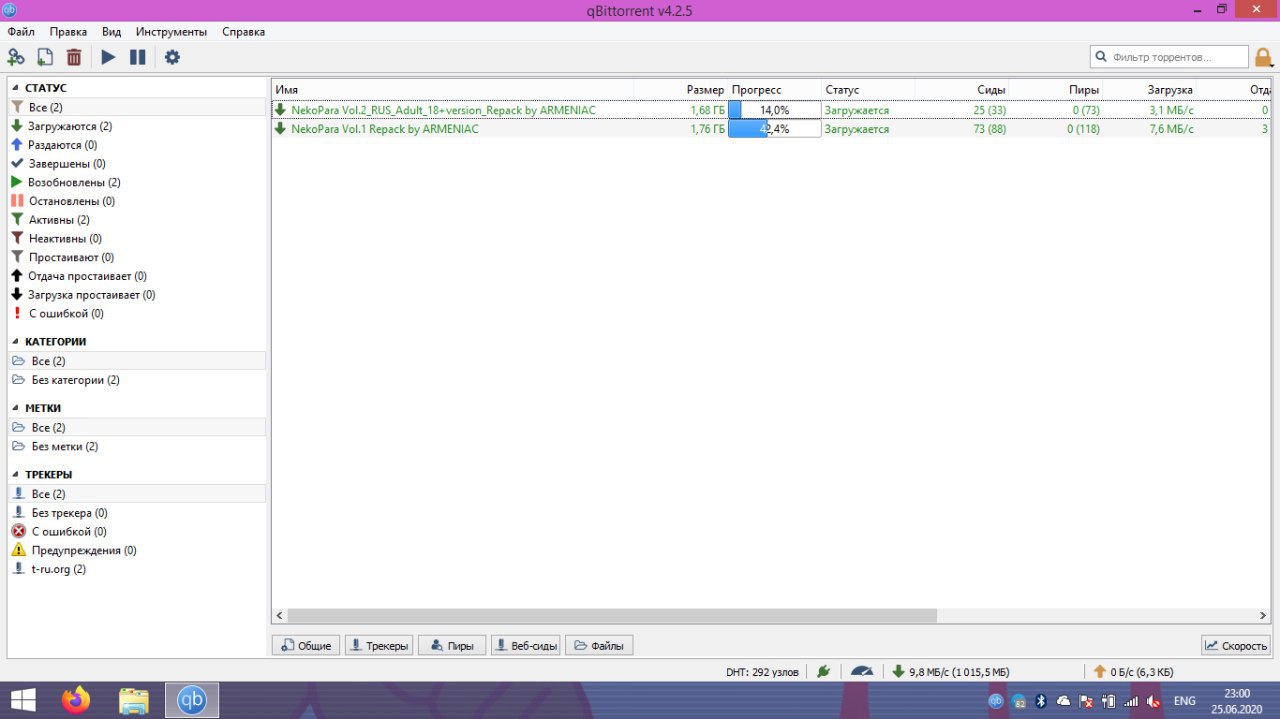Screen dimensions: 1280x719
Task: Click the qBittorrent tray icon
Action: coord(996,701)
